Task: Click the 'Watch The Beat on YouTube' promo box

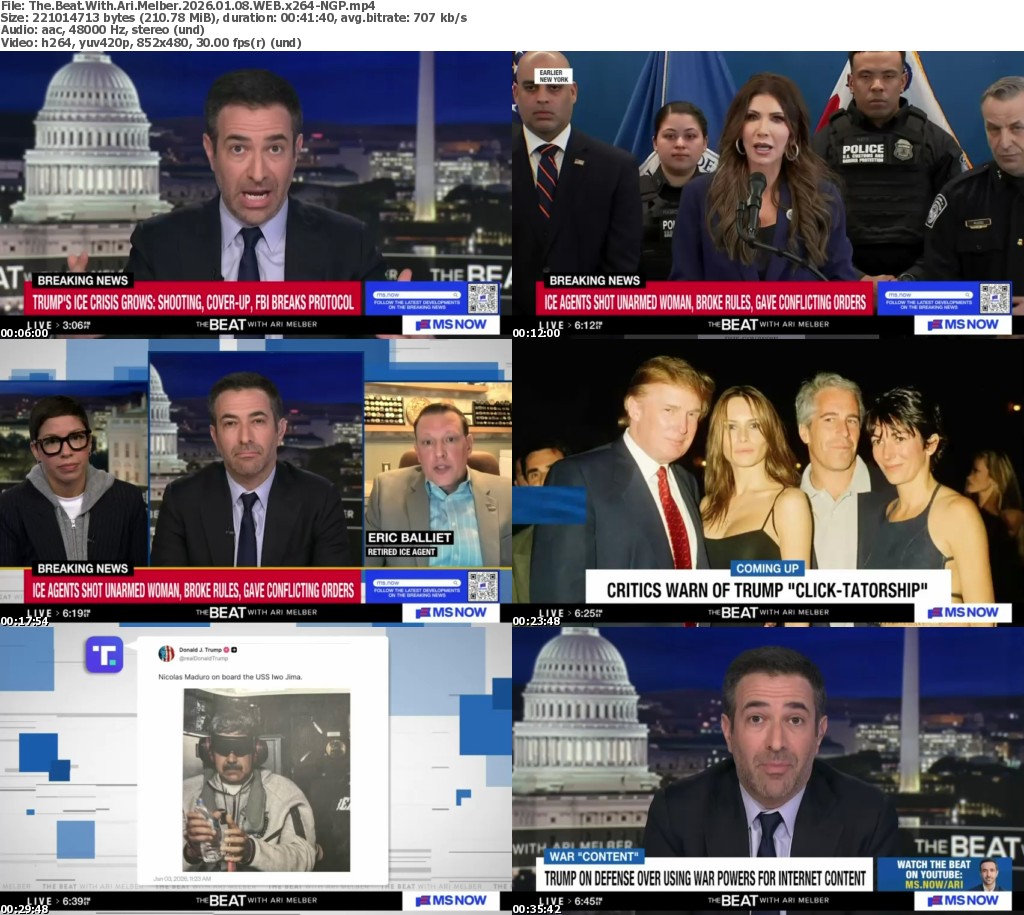Action: 944,873
